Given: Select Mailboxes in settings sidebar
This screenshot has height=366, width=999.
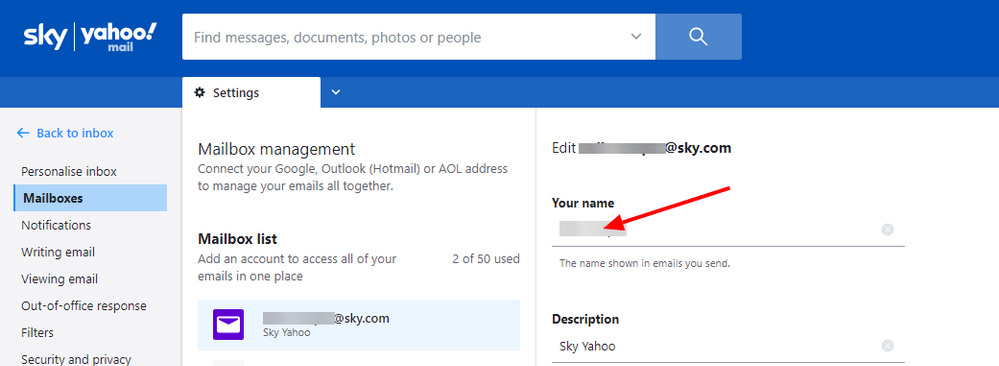Looking at the screenshot, I should click(x=90, y=198).
